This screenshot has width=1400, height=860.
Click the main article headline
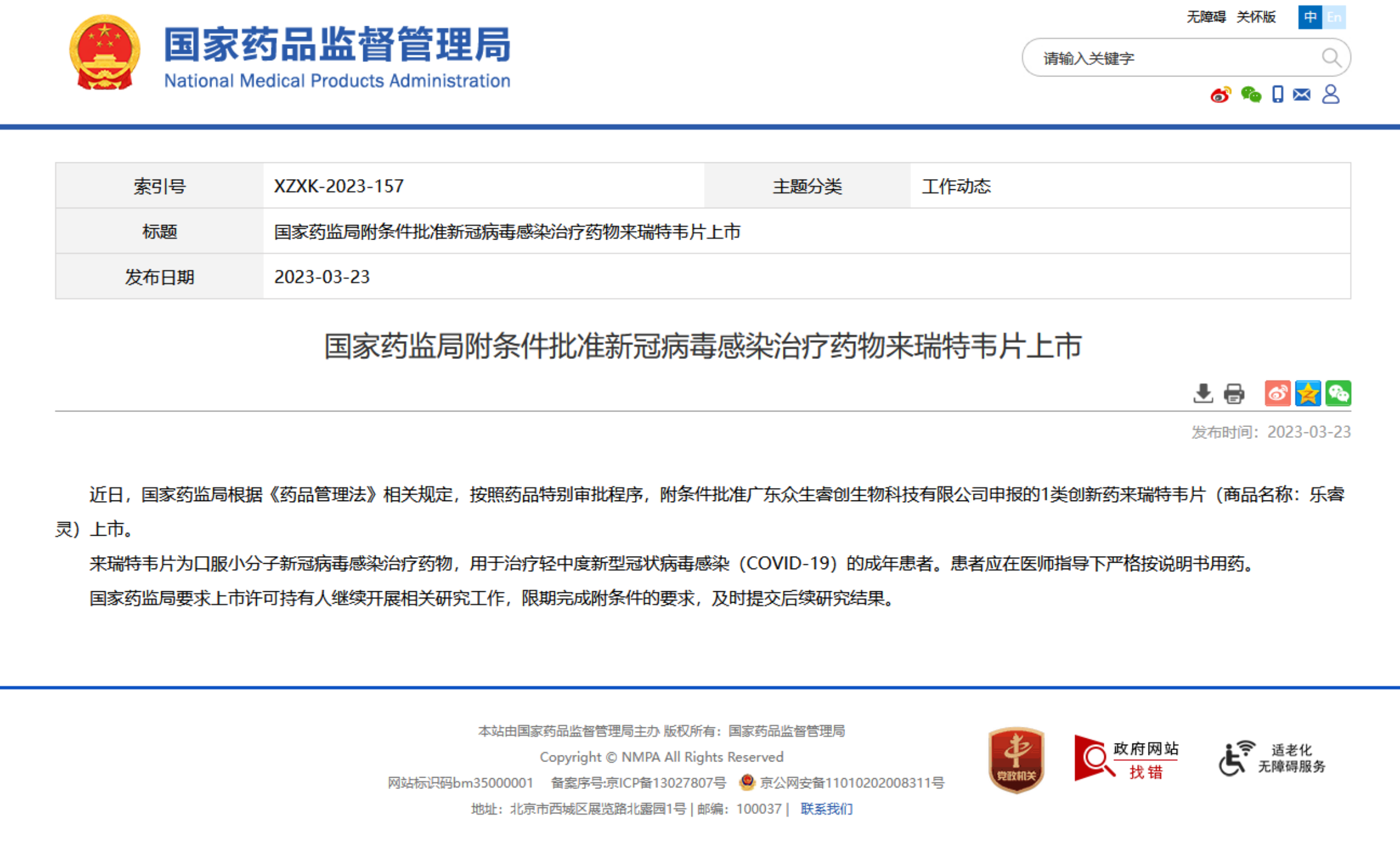tap(703, 346)
